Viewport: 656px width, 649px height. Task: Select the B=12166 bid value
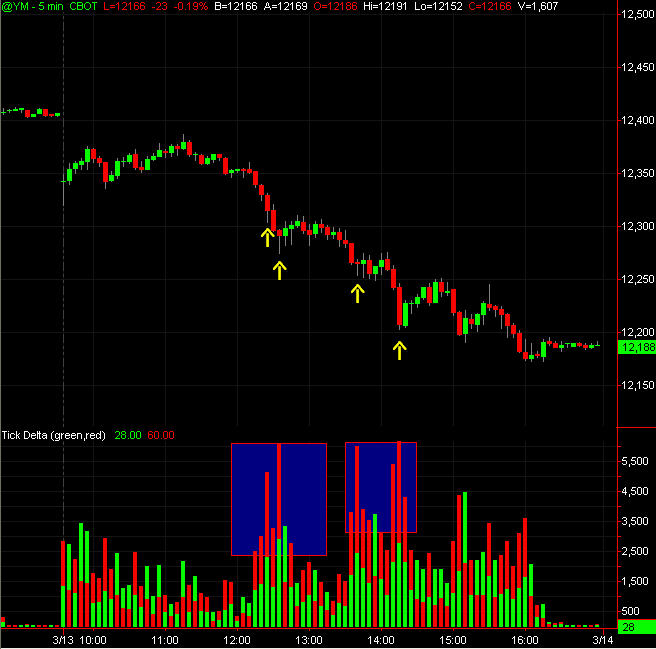(236, 6)
